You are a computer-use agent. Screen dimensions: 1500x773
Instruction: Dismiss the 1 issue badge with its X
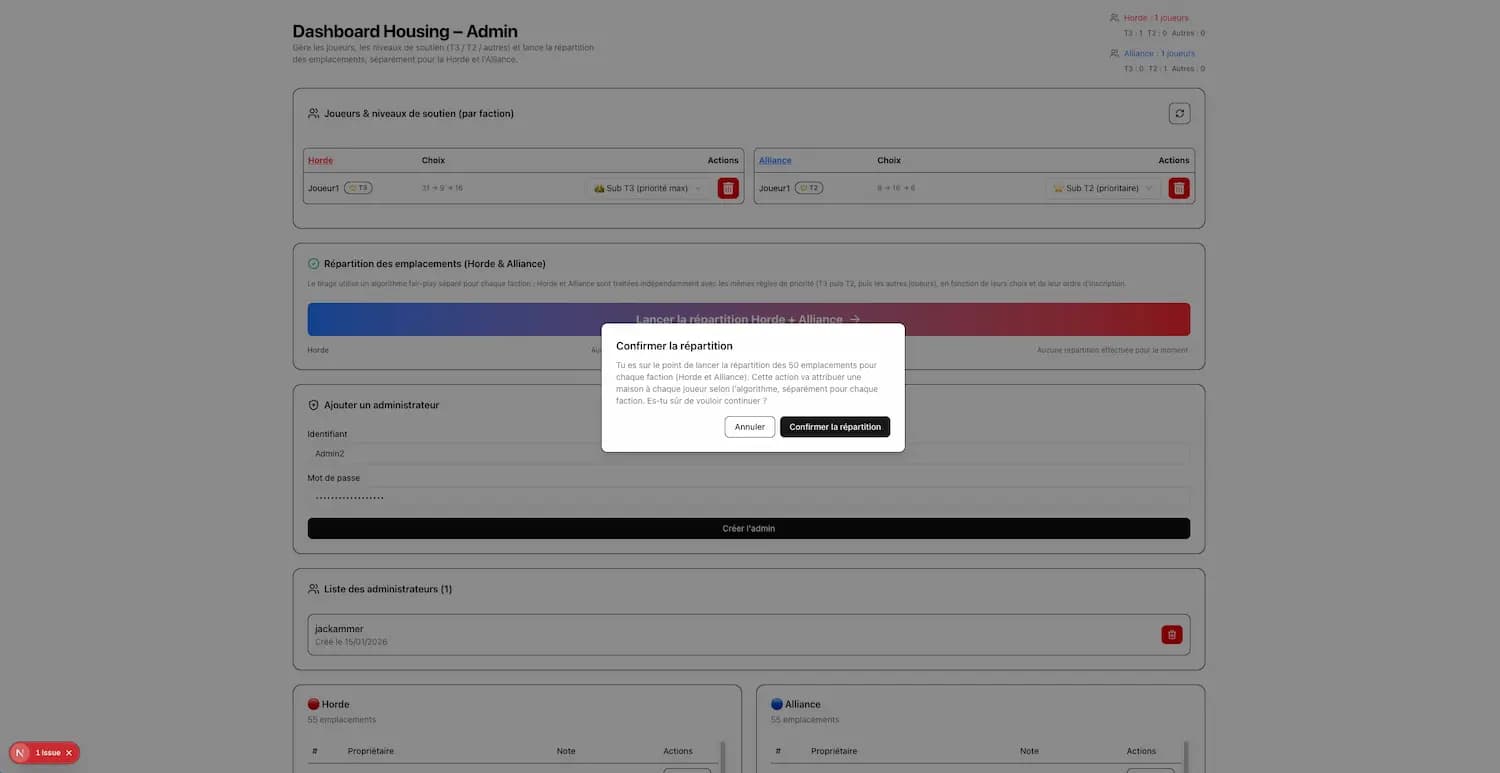click(69, 753)
